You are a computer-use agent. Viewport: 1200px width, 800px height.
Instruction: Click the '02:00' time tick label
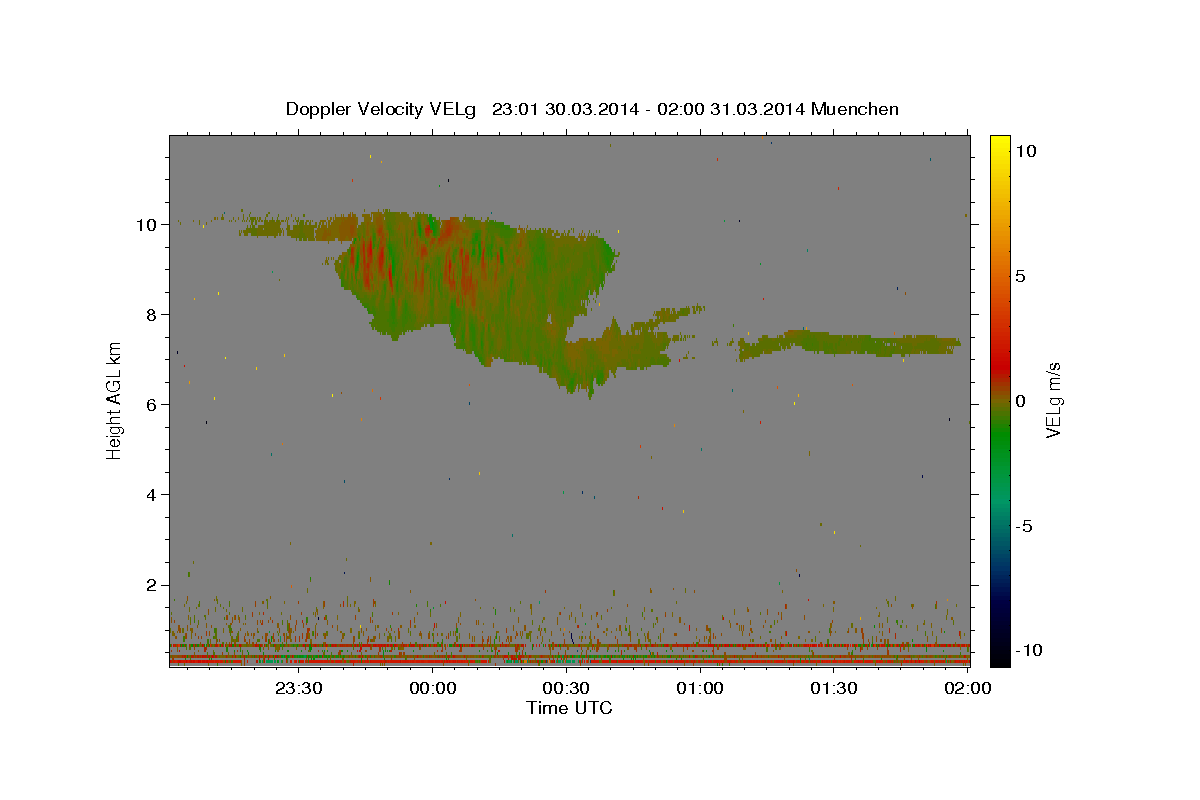click(x=967, y=688)
